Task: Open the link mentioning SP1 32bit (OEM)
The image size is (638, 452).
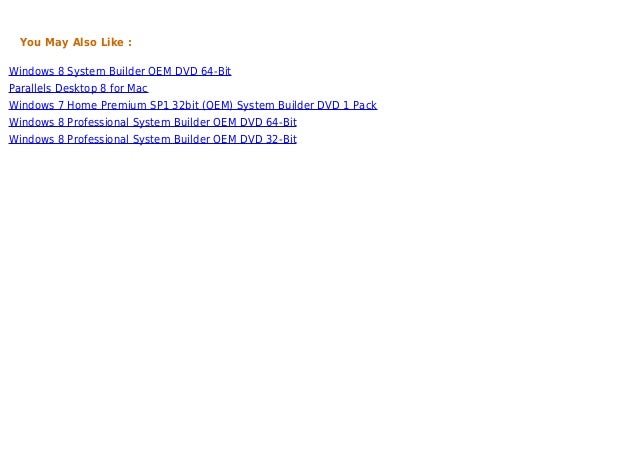Action: 193,105
